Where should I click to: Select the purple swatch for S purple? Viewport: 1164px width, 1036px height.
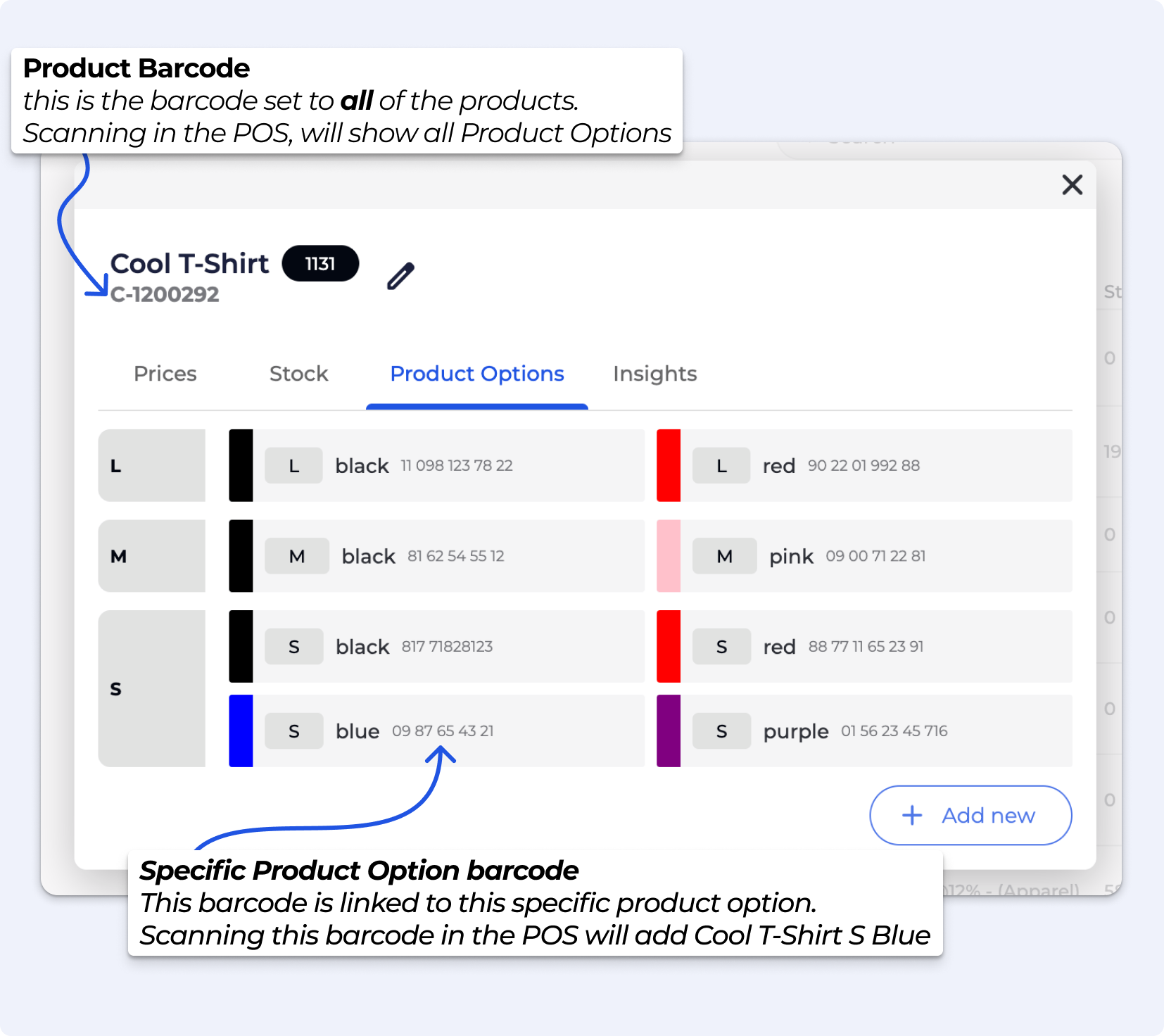point(669,731)
